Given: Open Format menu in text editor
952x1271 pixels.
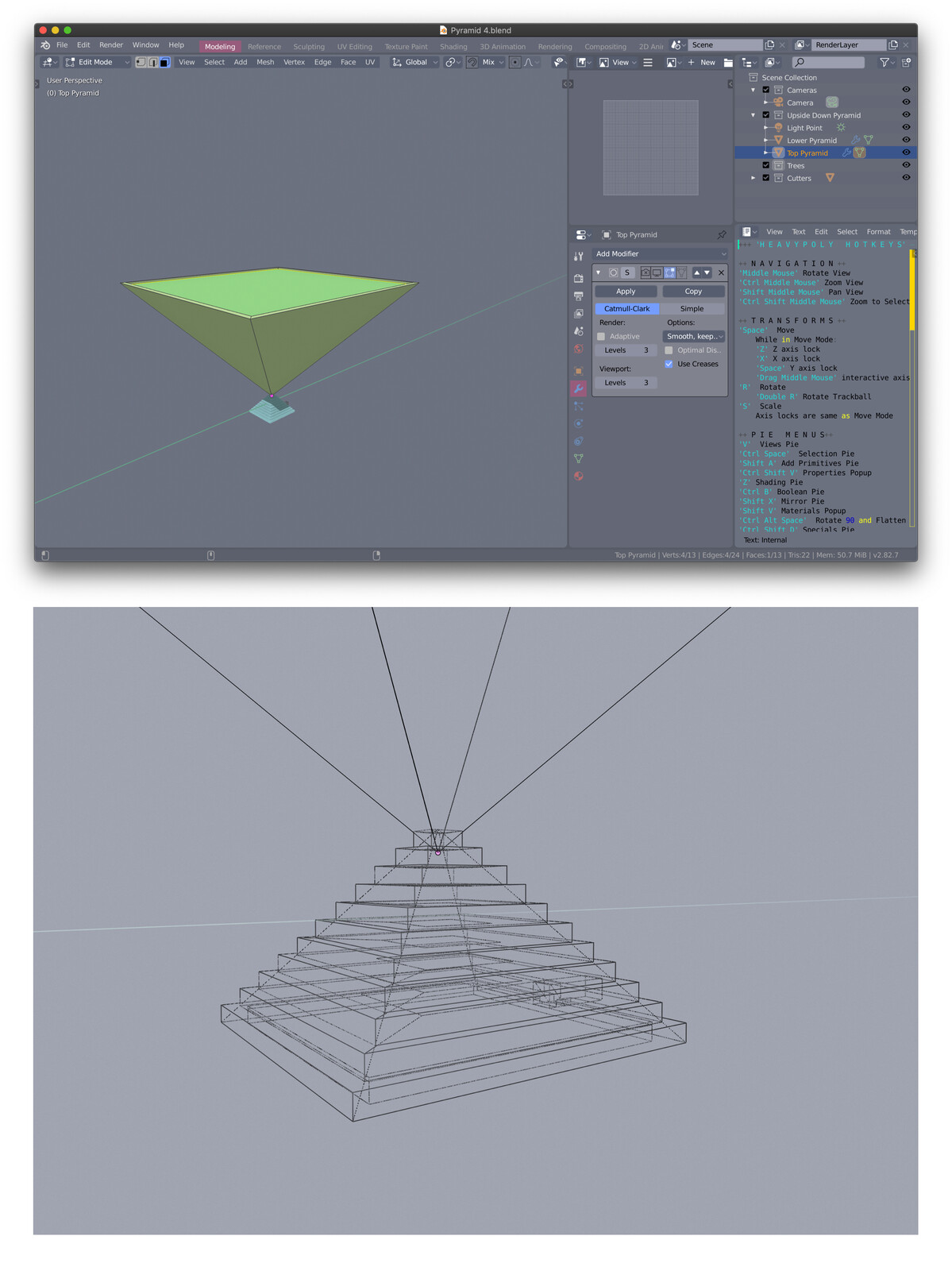Looking at the screenshot, I should [x=878, y=232].
